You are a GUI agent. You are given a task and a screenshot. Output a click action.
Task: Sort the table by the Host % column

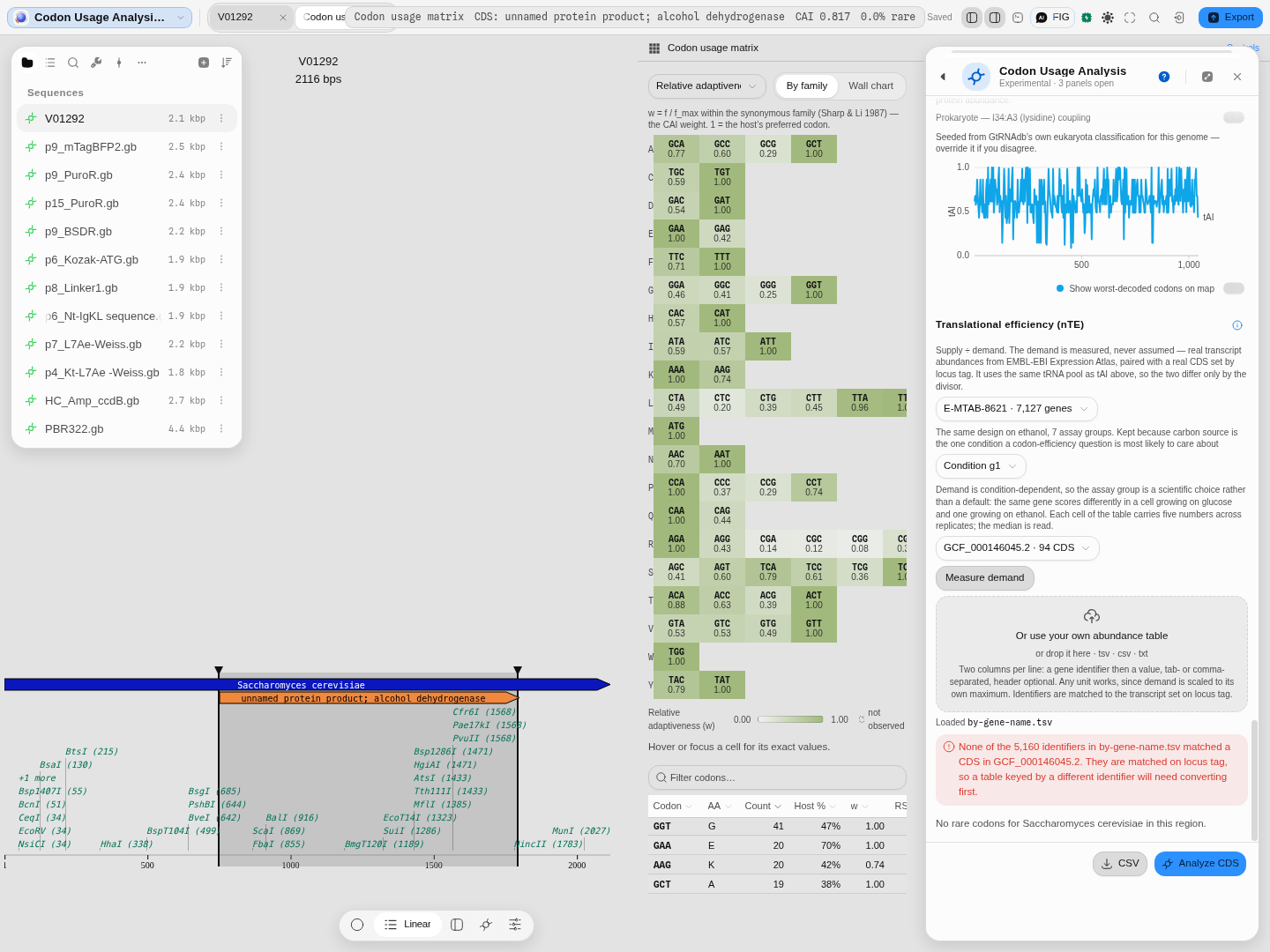[813, 806]
